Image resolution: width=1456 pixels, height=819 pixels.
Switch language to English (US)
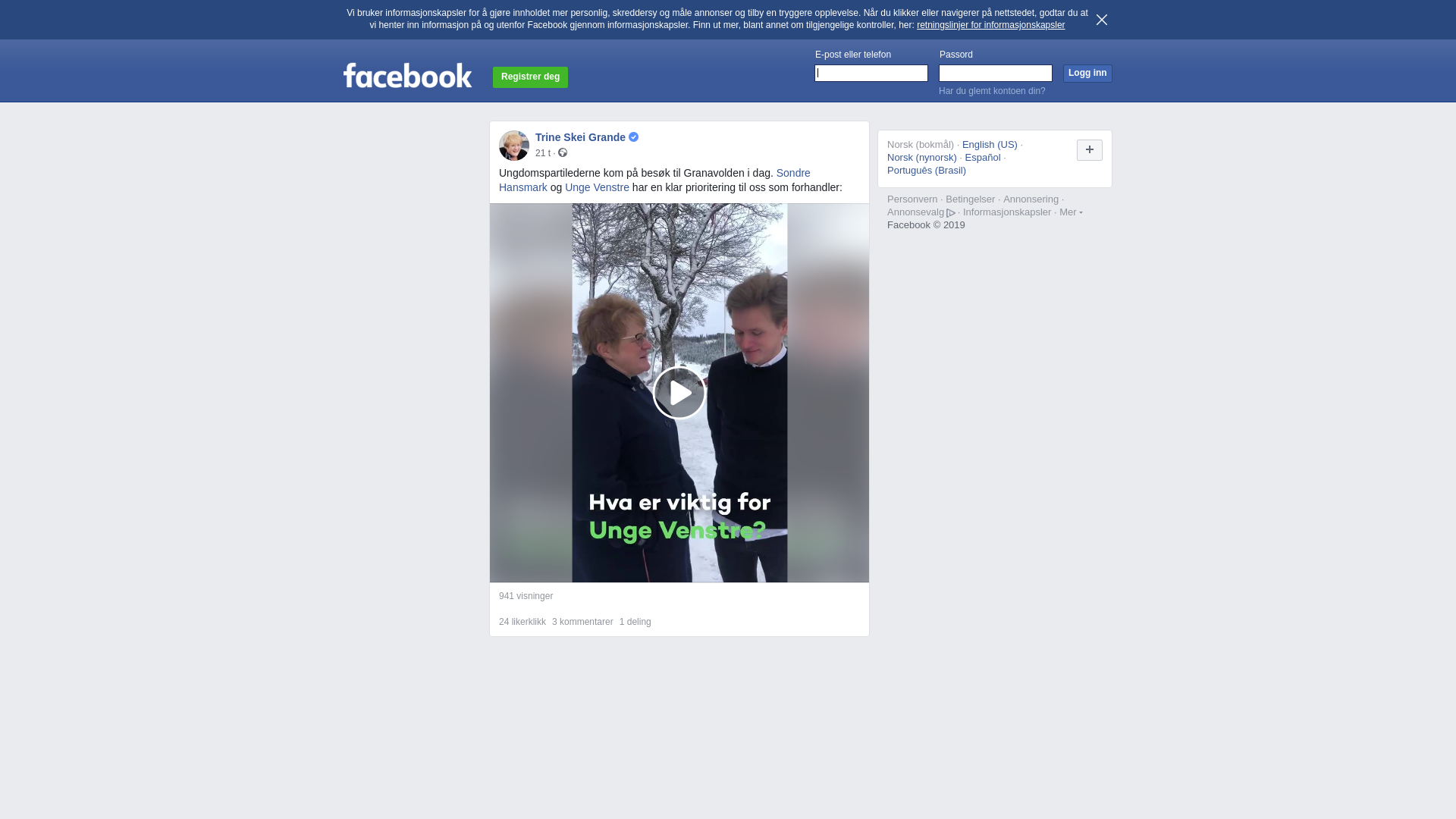[990, 145]
